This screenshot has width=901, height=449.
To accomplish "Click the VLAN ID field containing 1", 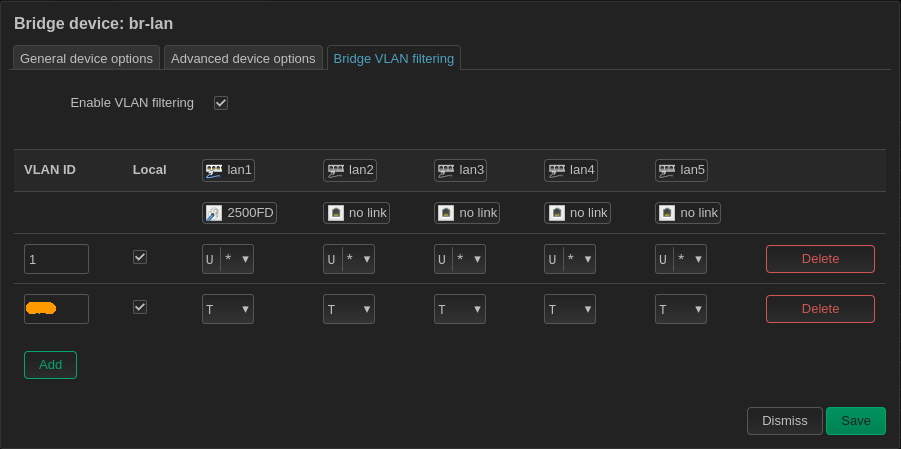I will click(56, 259).
